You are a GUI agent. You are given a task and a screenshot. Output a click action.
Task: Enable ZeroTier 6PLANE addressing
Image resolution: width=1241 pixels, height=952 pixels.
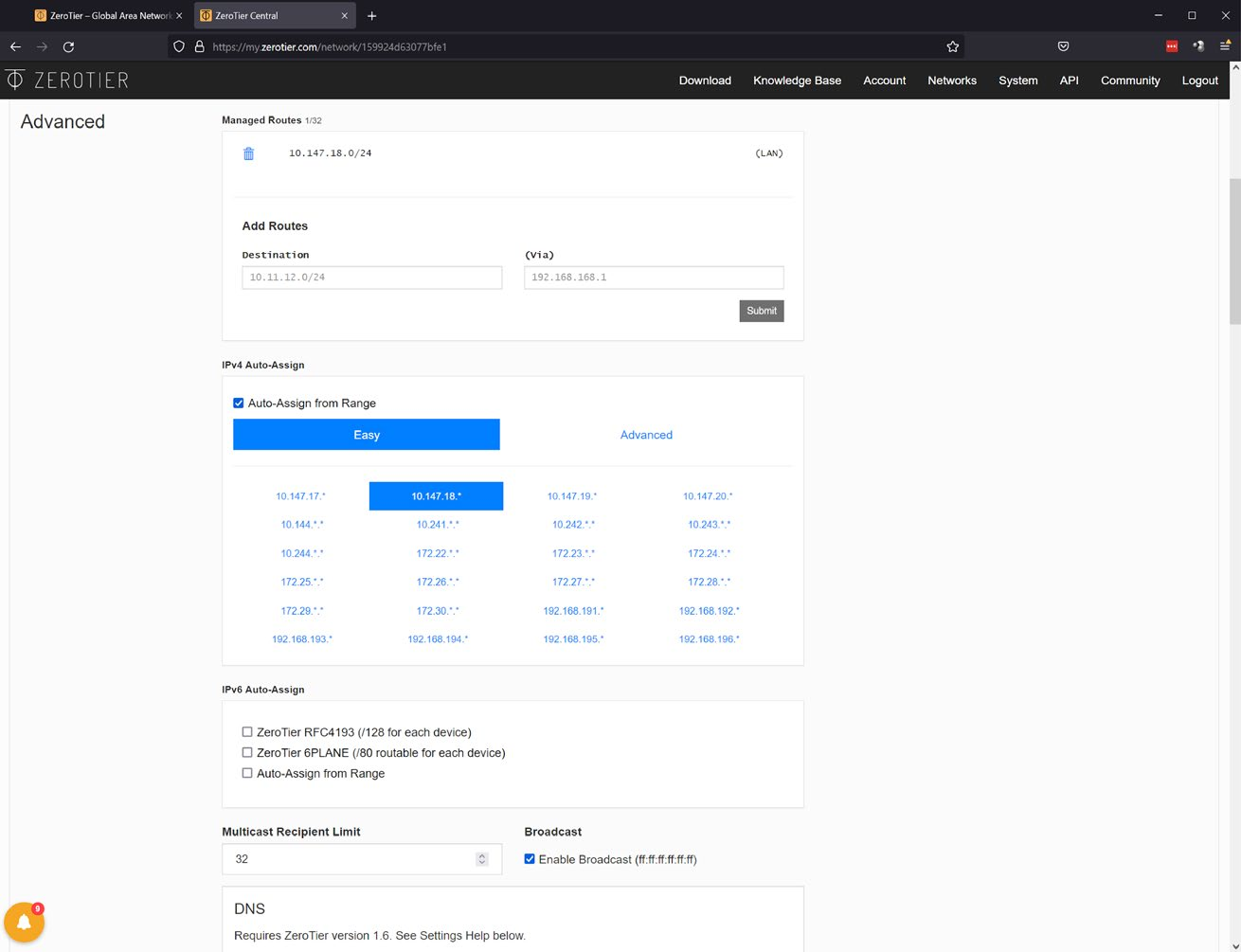(247, 753)
